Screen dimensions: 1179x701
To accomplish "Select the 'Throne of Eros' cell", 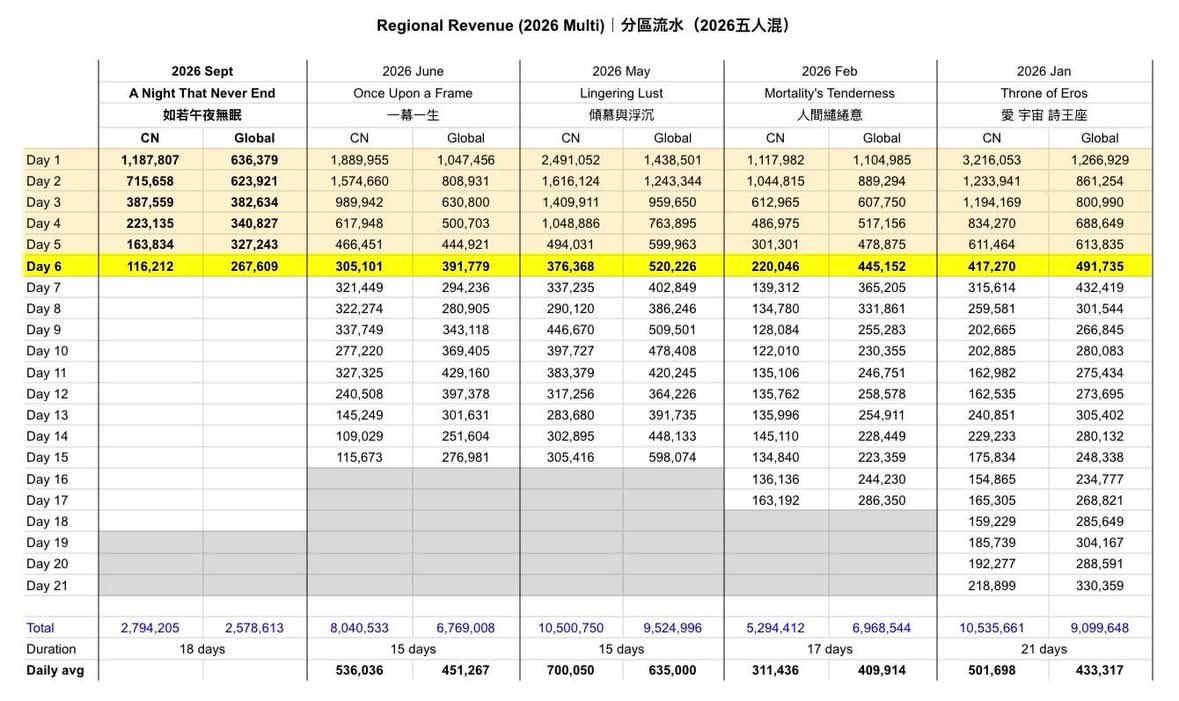I will click(1044, 93).
